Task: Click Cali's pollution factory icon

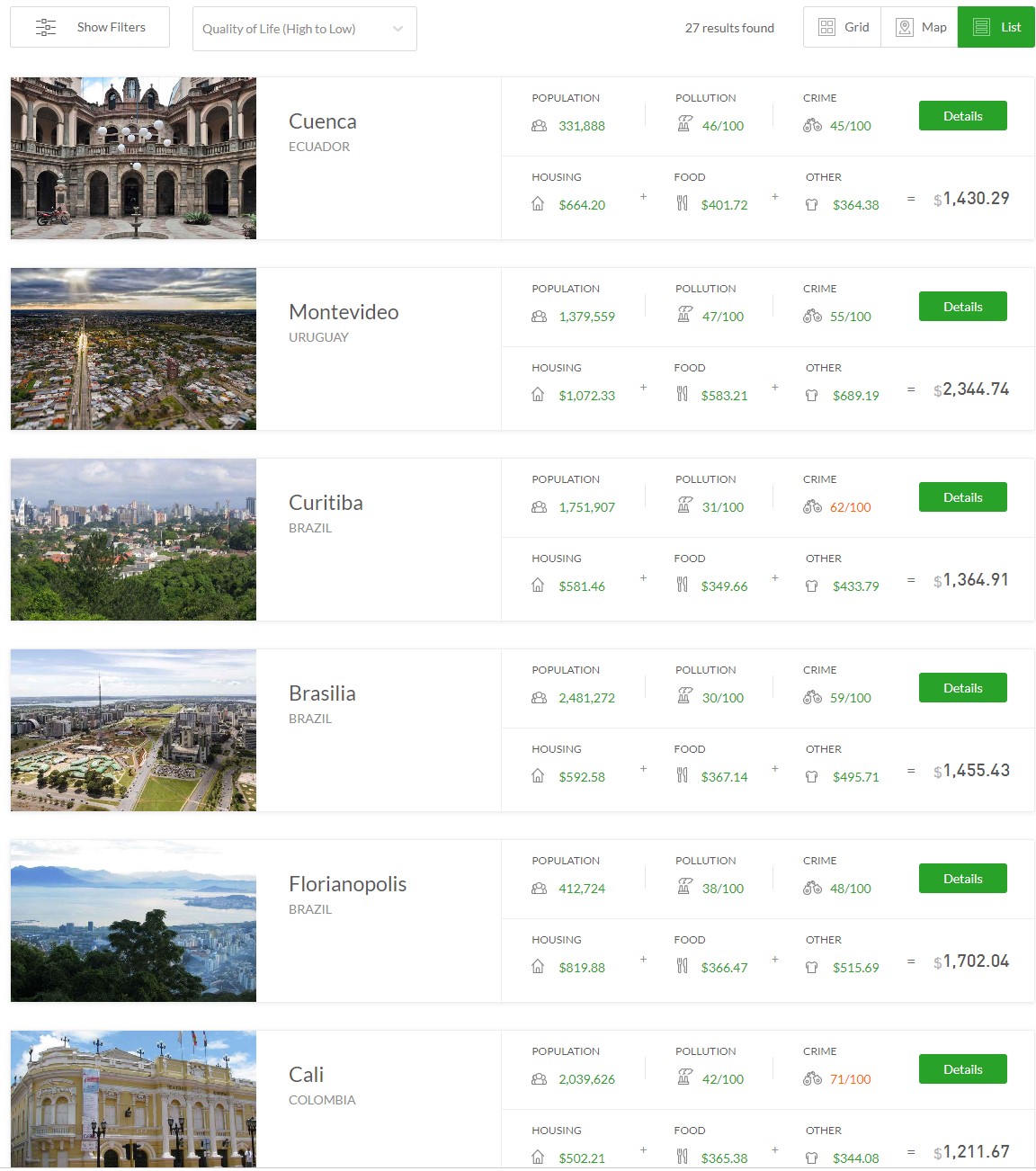Action: [684, 1077]
